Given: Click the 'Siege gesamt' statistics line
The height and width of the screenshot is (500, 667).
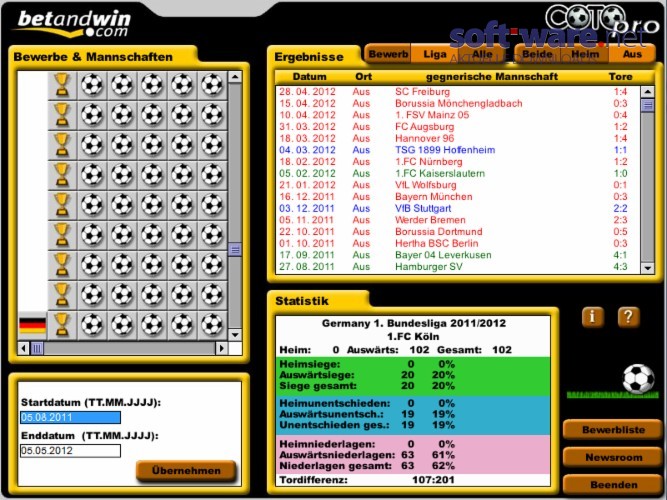Looking at the screenshot, I should [367, 386].
